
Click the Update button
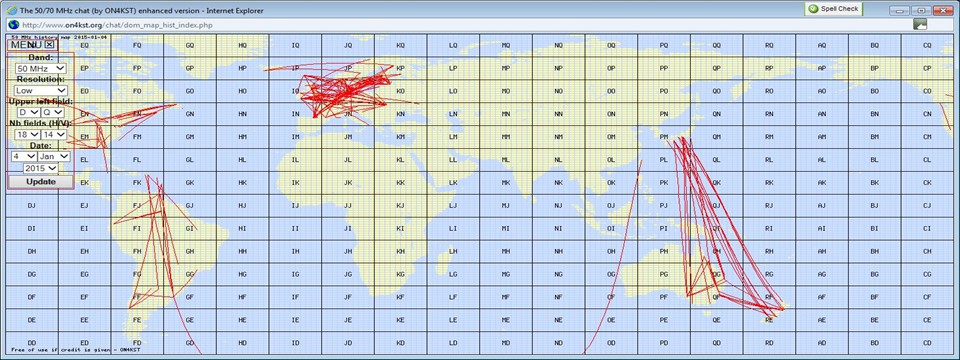[x=41, y=182]
